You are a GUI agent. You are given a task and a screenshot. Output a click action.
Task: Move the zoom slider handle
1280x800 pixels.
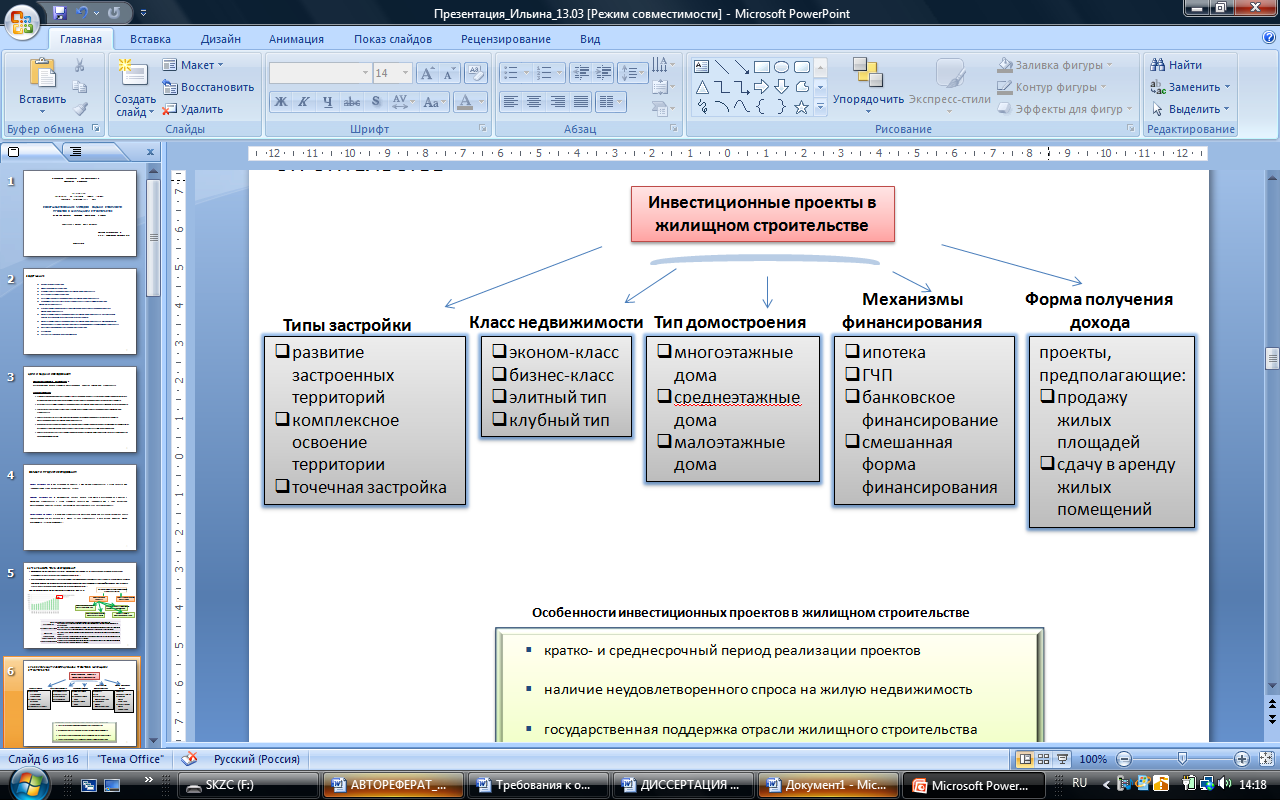[1182, 759]
